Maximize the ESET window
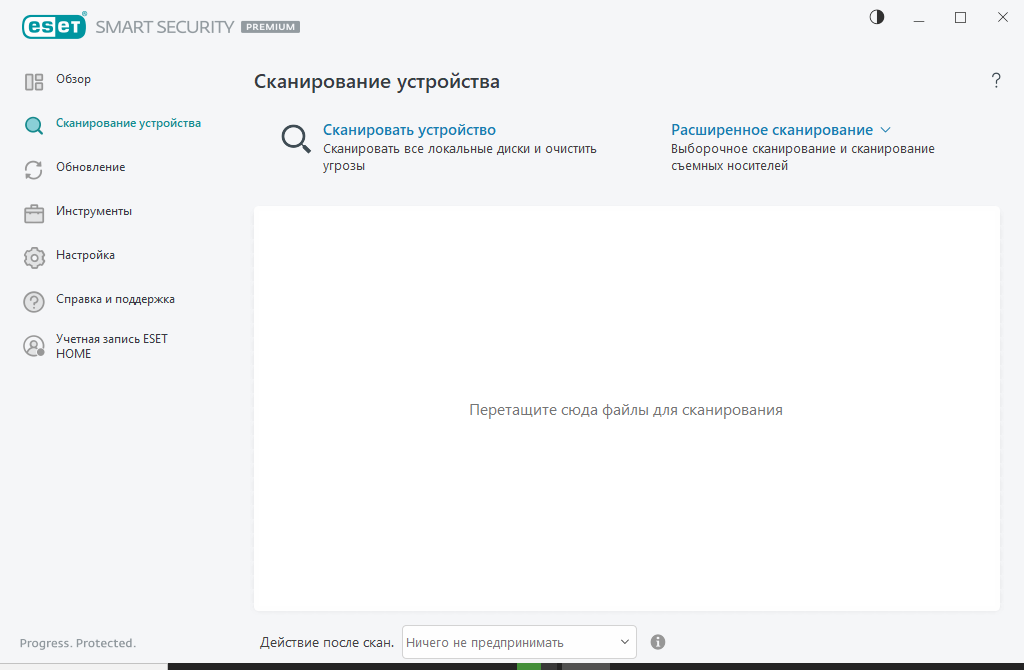Viewport: 1024px width, 670px height. pos(960,18)
